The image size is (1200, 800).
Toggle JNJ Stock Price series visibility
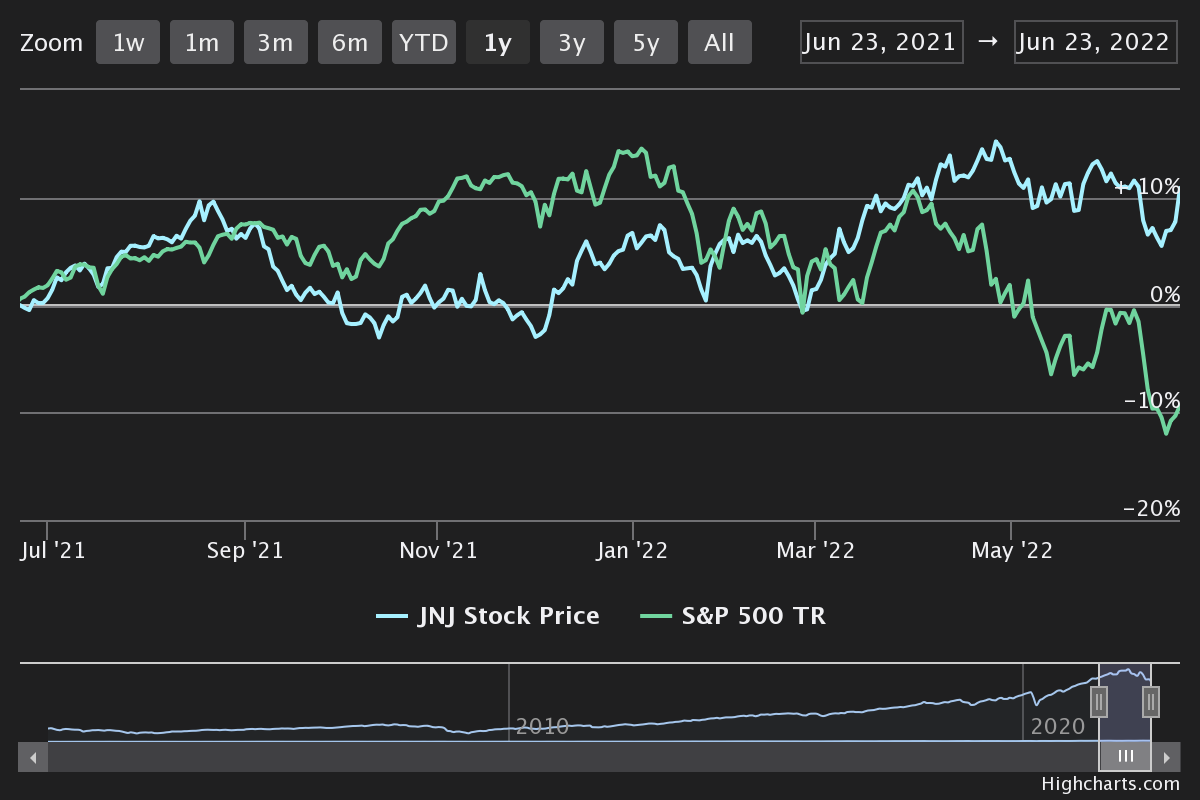[x=488, y=616]
